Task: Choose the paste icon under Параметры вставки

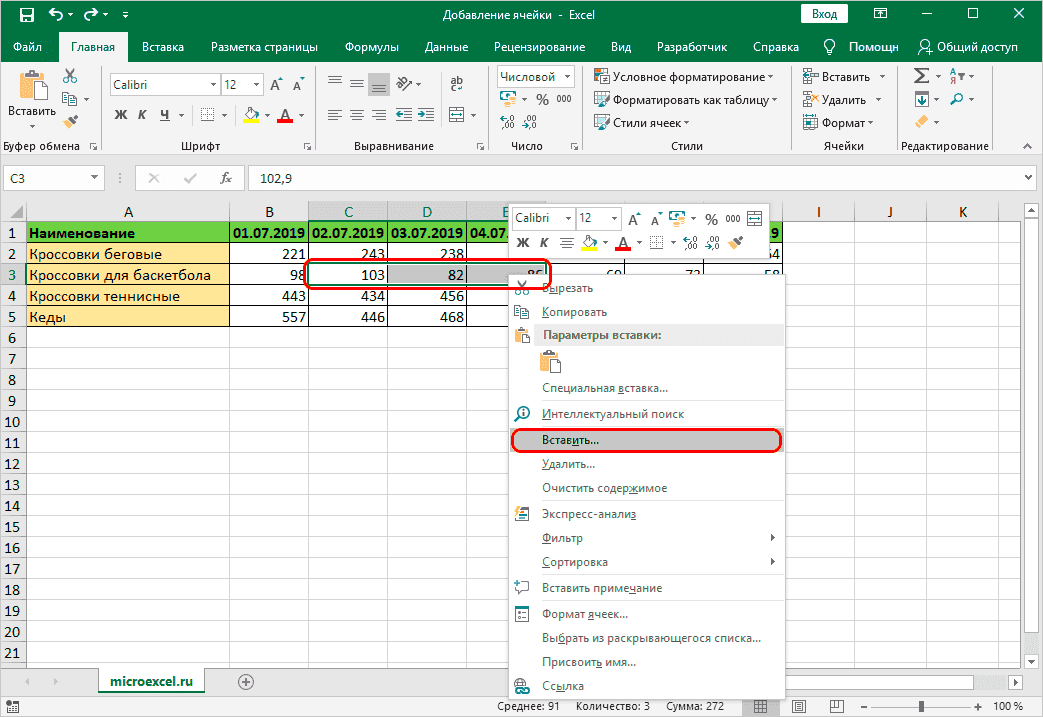Action: (x=552, y=363)
